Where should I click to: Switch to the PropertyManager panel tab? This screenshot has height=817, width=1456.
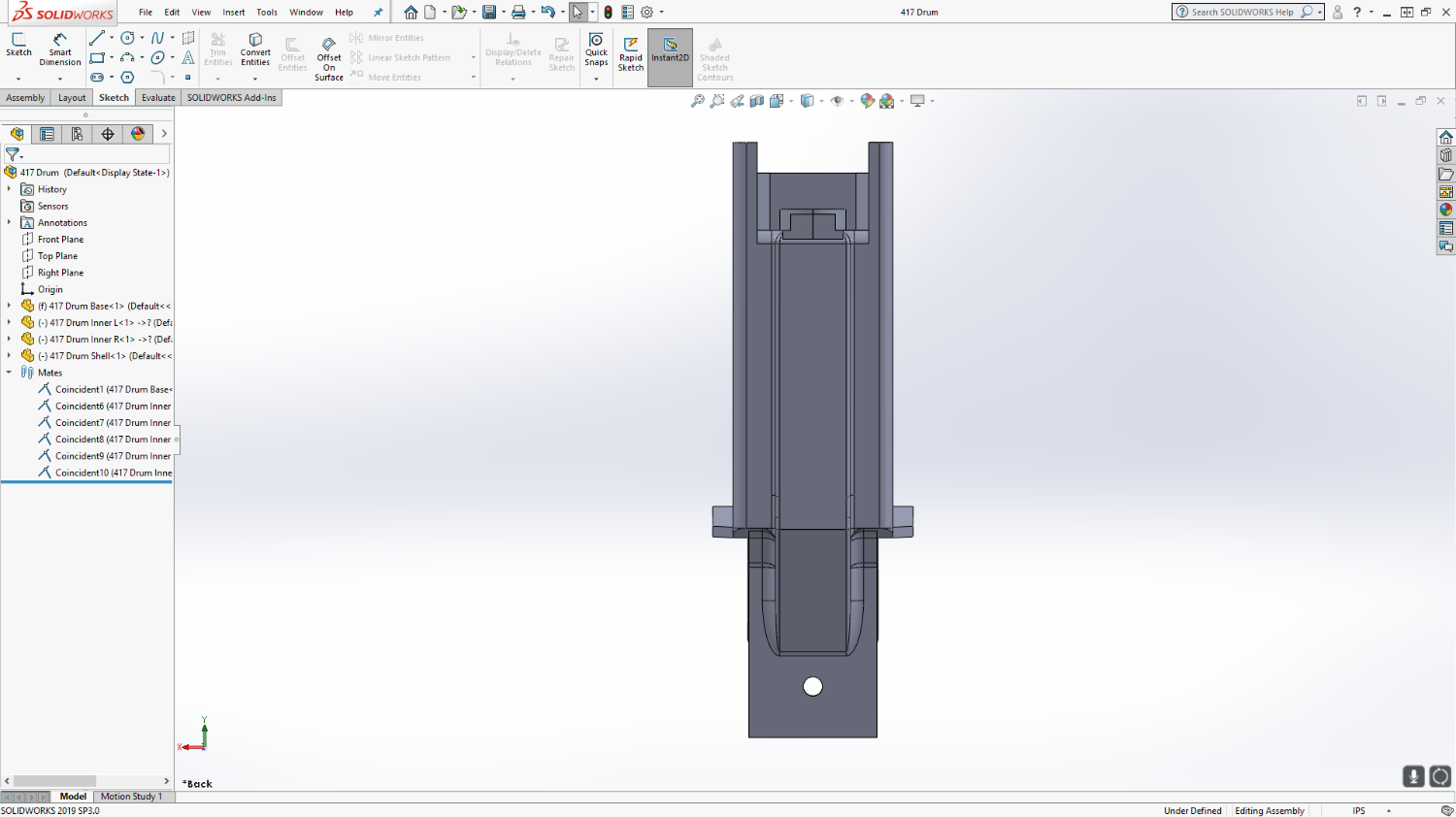(x=47, y=134)
